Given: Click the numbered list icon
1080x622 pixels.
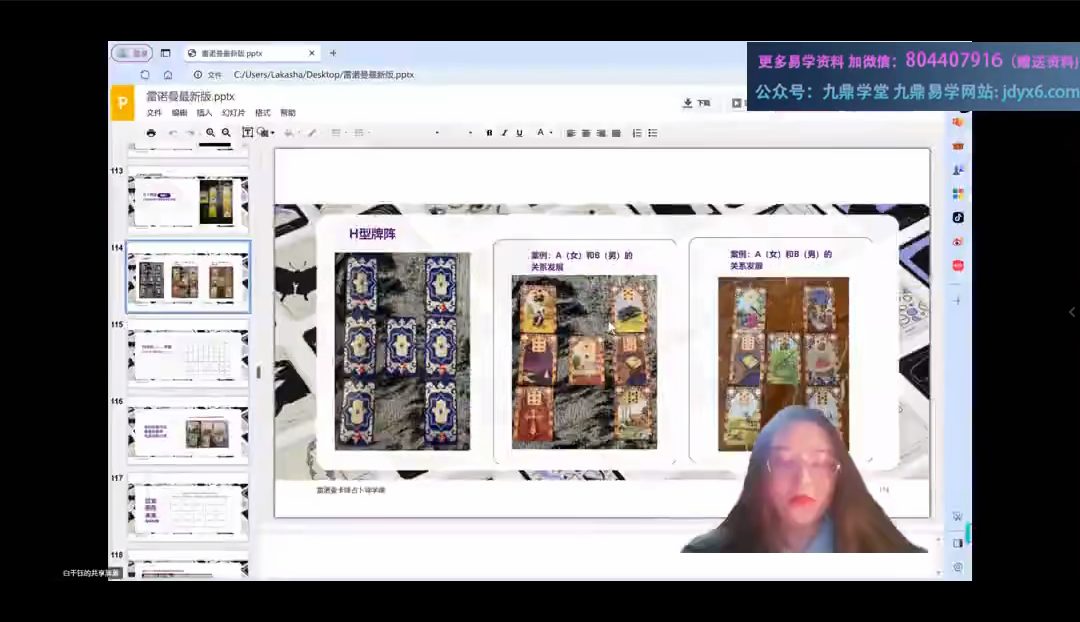Looking at the screenshot, I should [637, 133].
